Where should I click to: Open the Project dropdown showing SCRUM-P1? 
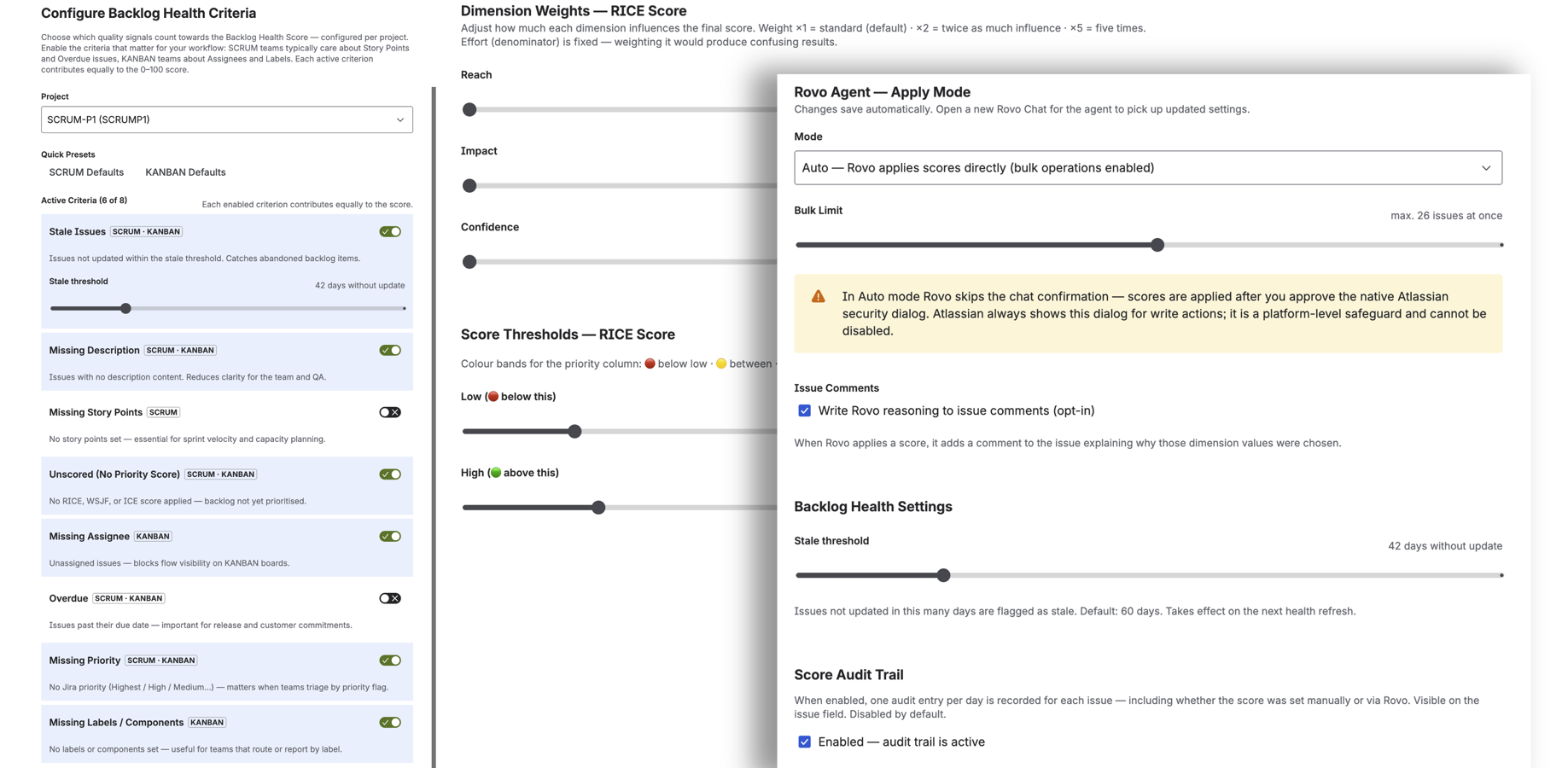[226, 119]
